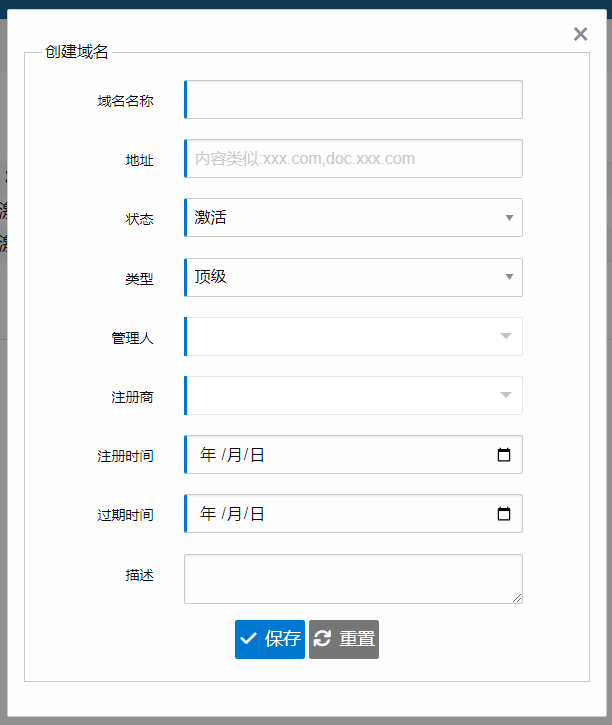Close the 创建域名 dialog with the X
This screenshot has height=725, width=612.
tap(580, 34)
